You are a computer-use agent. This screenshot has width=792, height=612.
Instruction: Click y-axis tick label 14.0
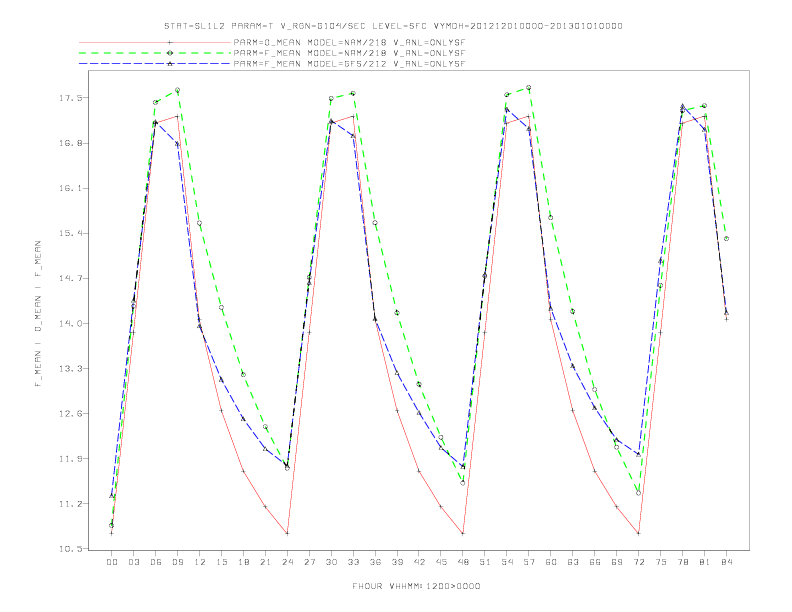tap(69, 324)
